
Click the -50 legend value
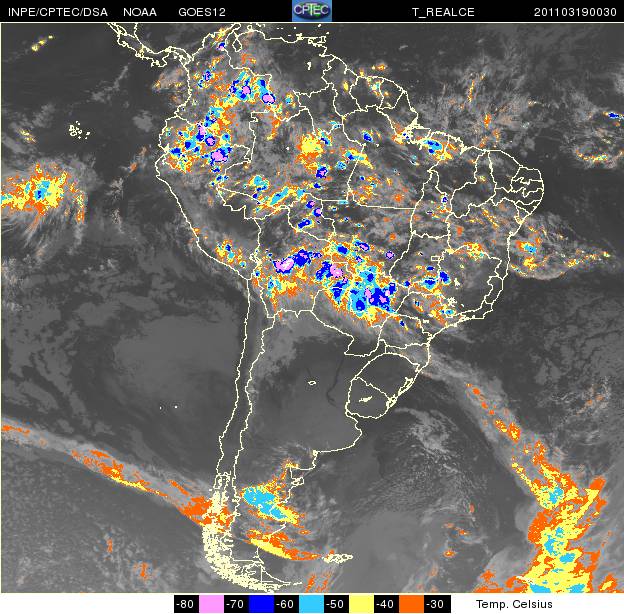(336, 604)
